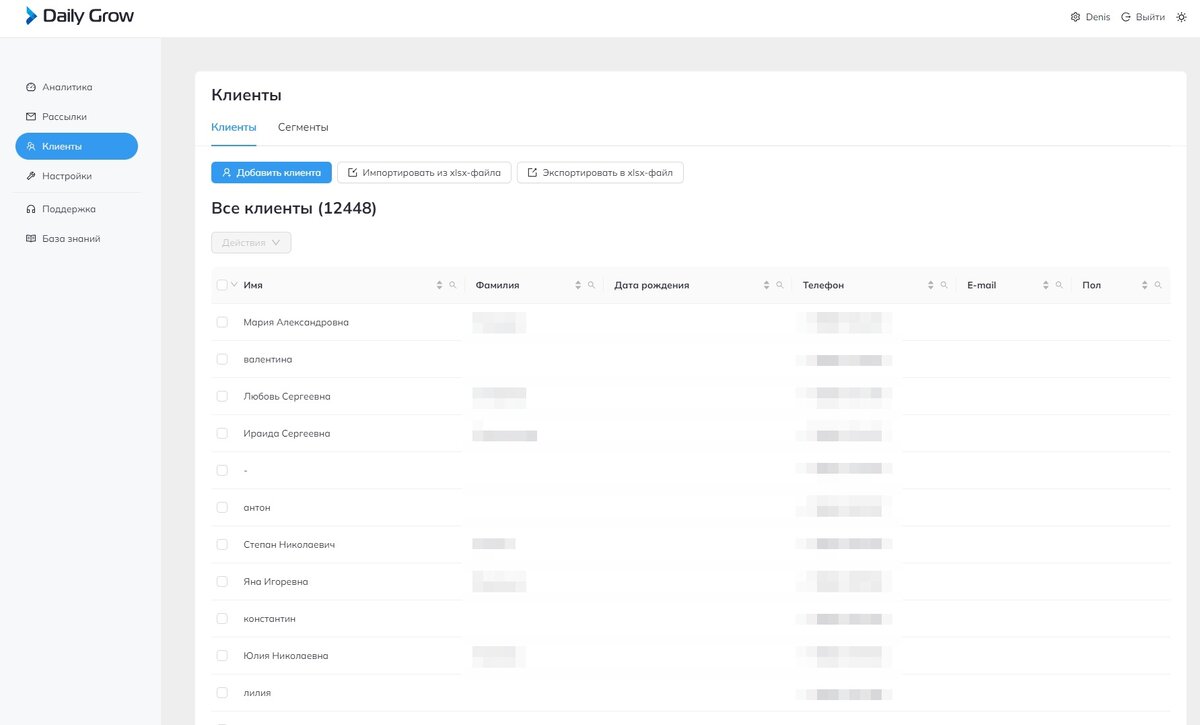The image size is (1200, 725).
Task: Click the Все клиенты (12448) heading
Action: click(x=294, y=208)
